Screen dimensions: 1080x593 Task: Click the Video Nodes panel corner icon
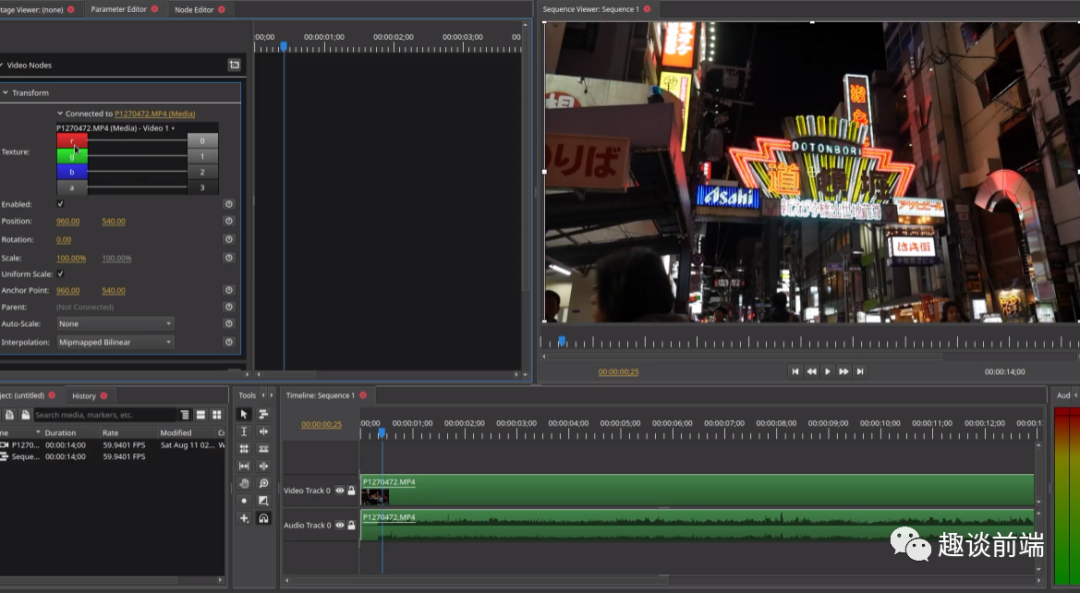click(234, 65)
